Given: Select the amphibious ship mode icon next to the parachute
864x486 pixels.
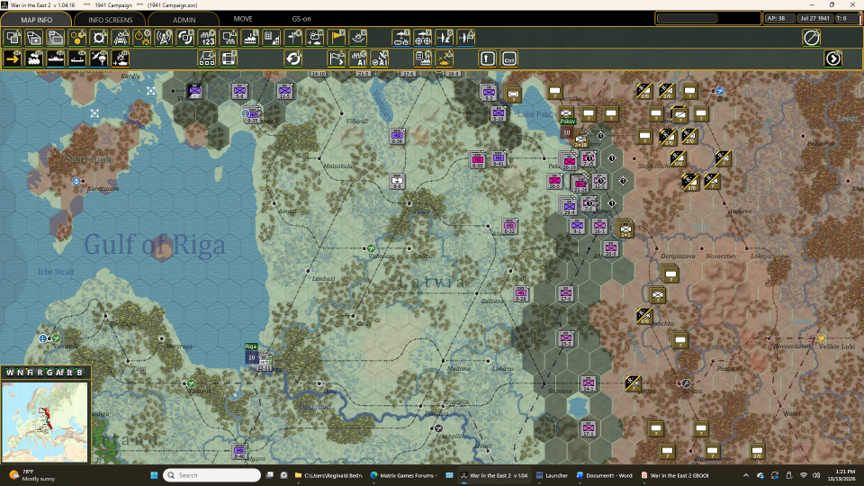Looking at the screenshot, I should [77, 58].
